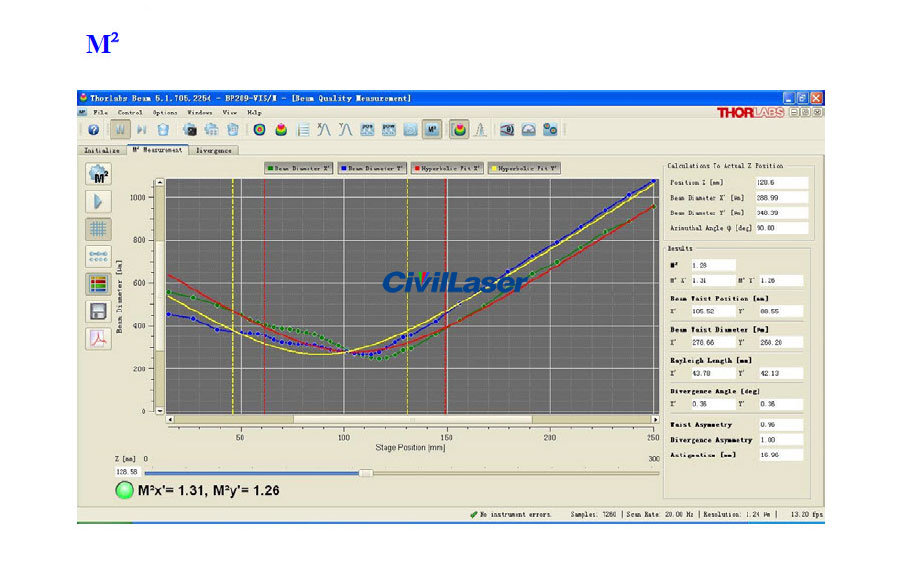Toggle the chart grid icon in sidebar
This screenshot has width=897, height=582.
coord(99,228)
